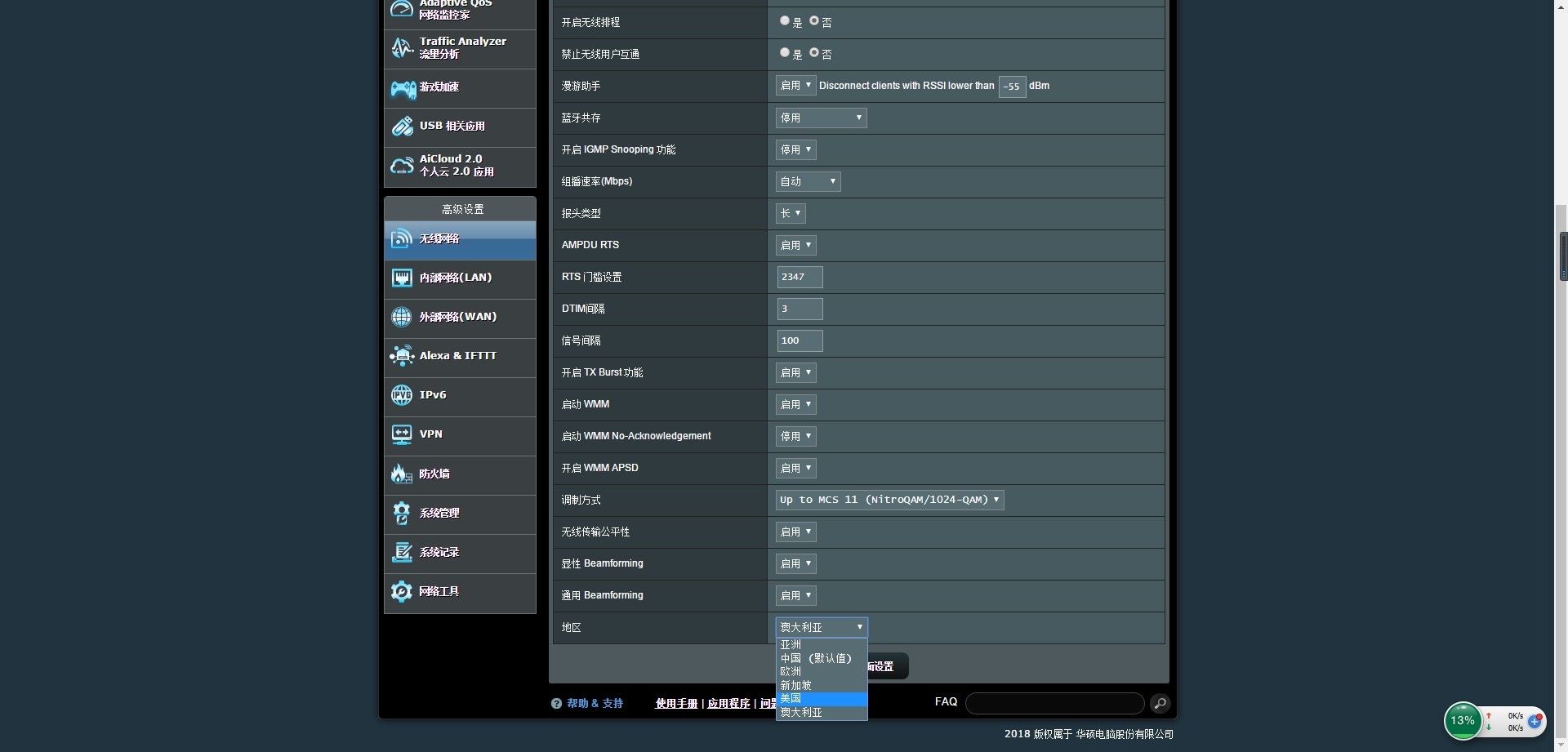Open the 内部网络(LAN) icon
This screenshot has width=1568, height=752.
coord(402,278)
